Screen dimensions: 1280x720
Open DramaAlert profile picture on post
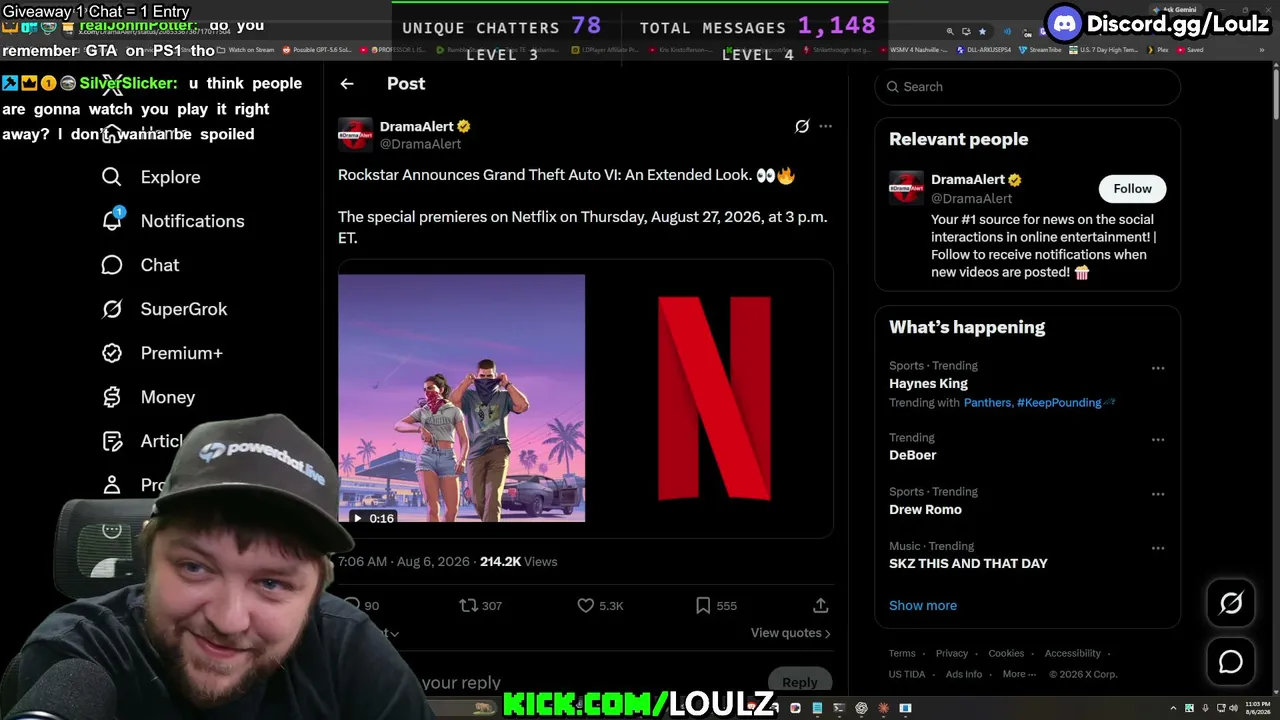[x=355, y=135]
